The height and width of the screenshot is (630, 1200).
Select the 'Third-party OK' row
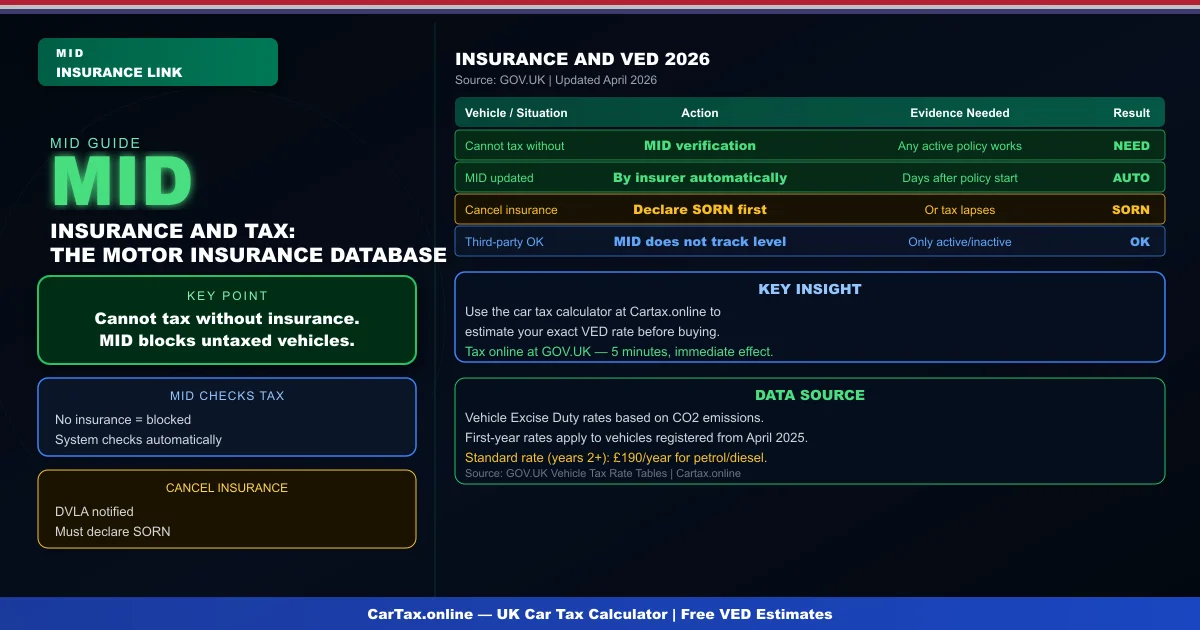pyautogui.click(x=810, y=241)
